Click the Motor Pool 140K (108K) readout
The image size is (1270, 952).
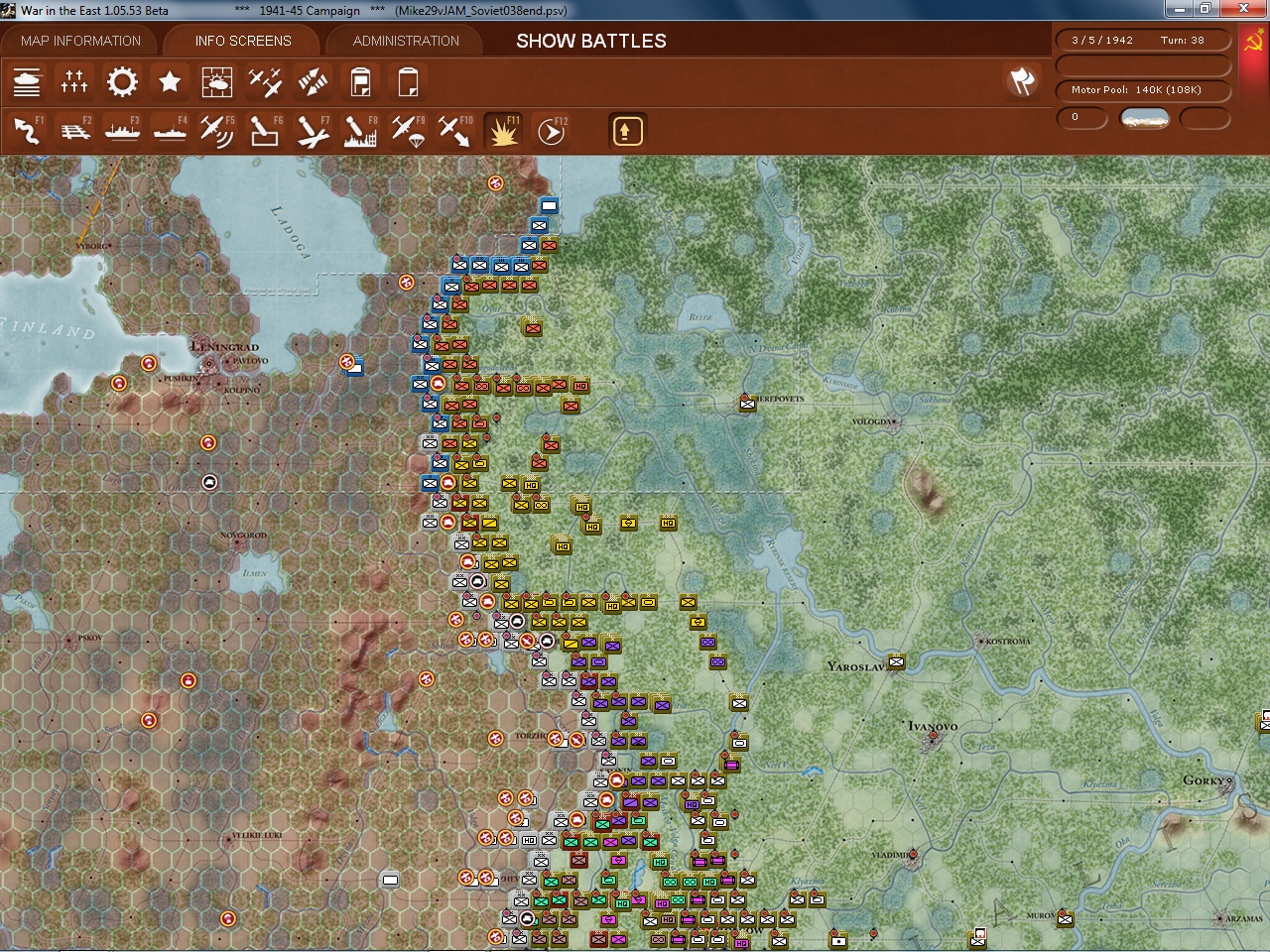click(x=1136, y=90)
